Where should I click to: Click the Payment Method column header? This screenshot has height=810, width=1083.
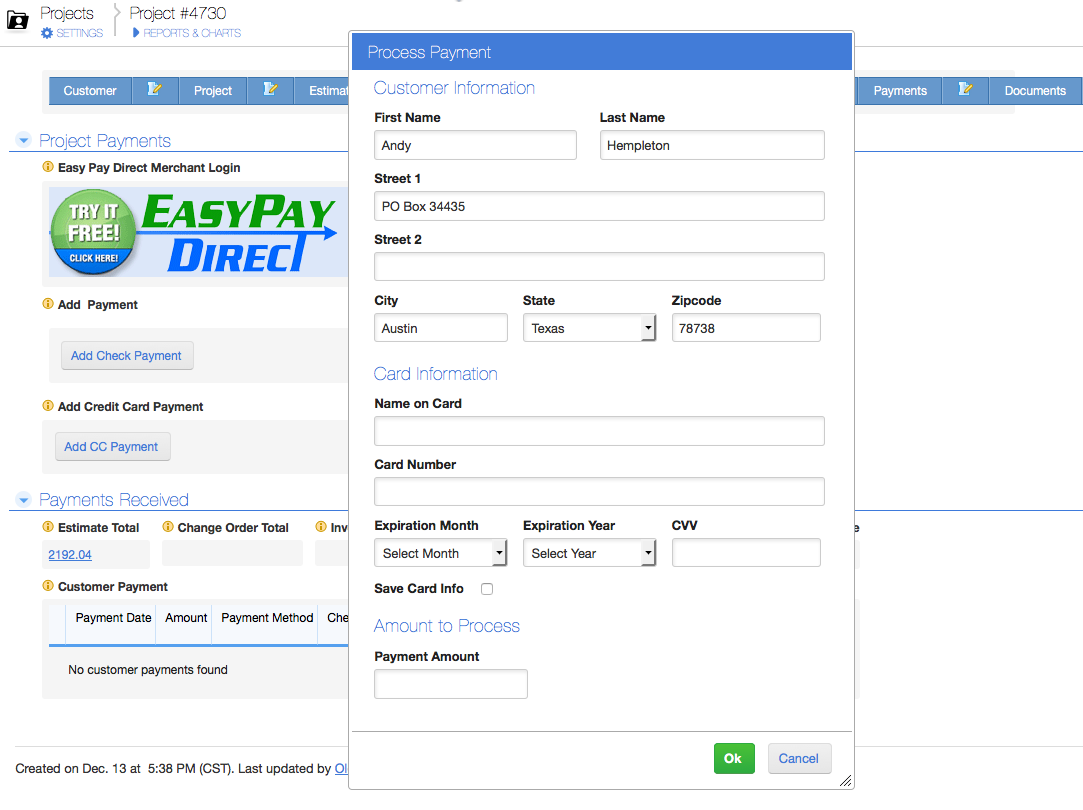pos(267,618)
